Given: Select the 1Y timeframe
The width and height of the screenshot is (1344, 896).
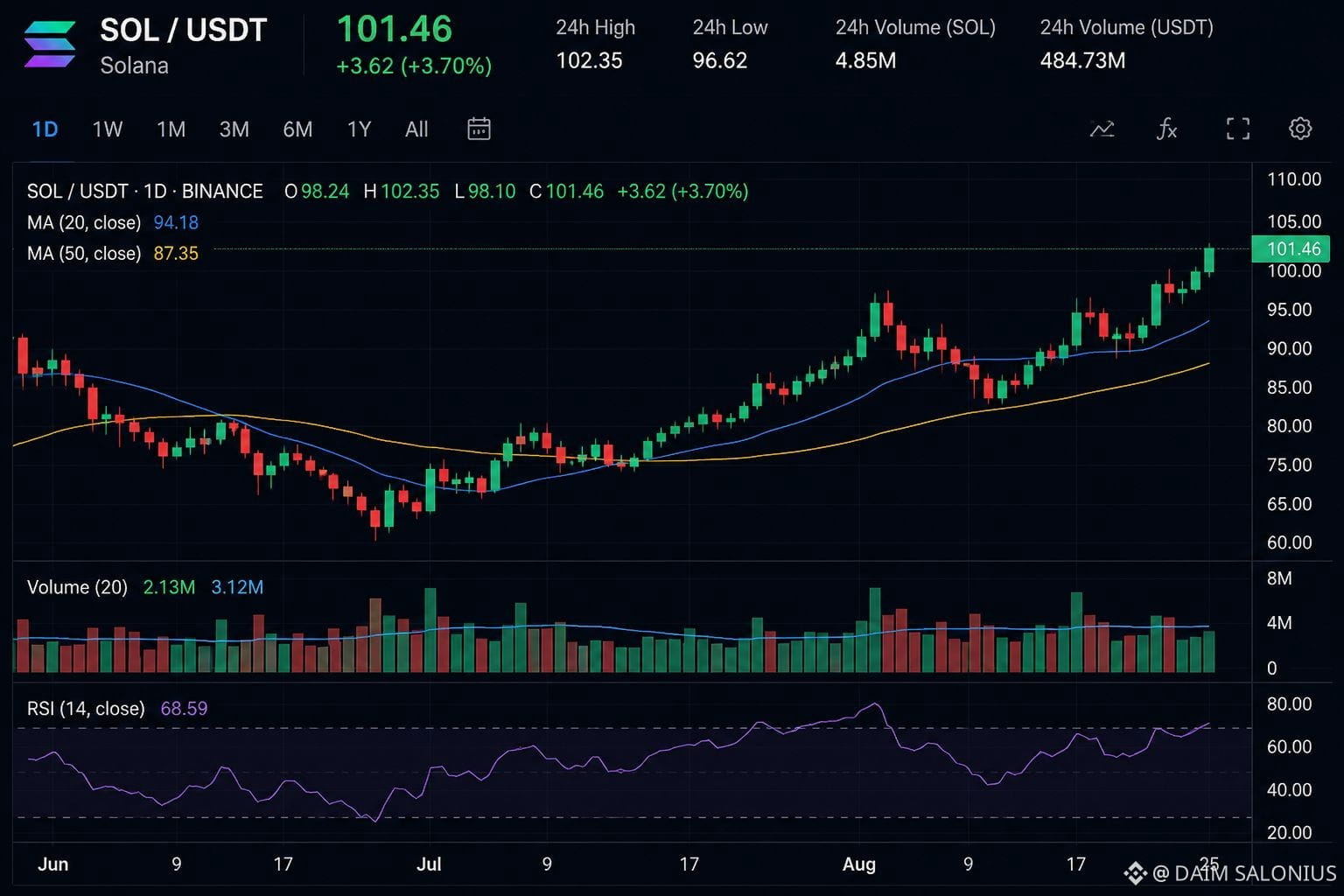Looking at the screenshot, I should click(359, 129).
